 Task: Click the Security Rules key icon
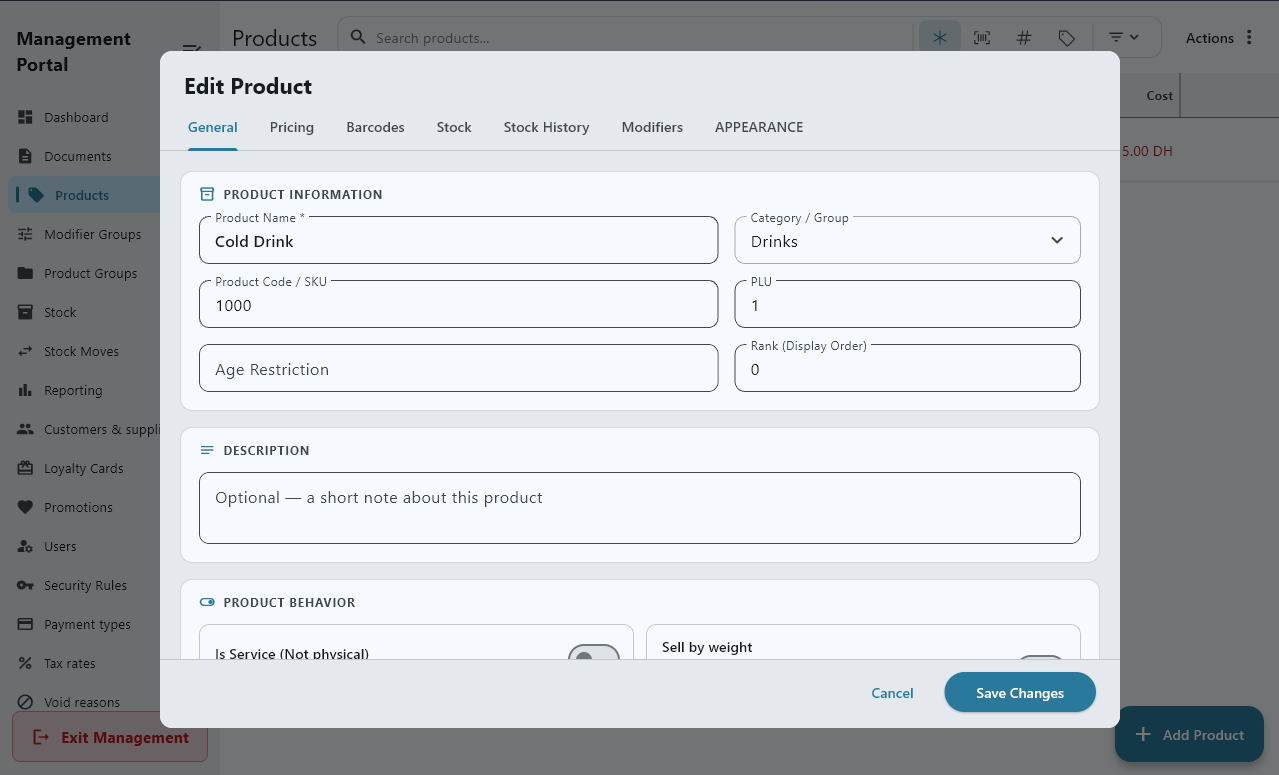coord(25,585)
